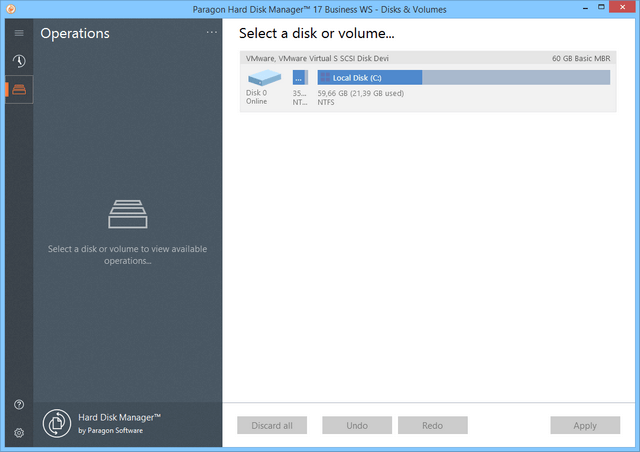The width and height of the screenshot is (640, 452).
Task: Select the Disks & Volumes sidebar icon
Action: coord(19,90)
